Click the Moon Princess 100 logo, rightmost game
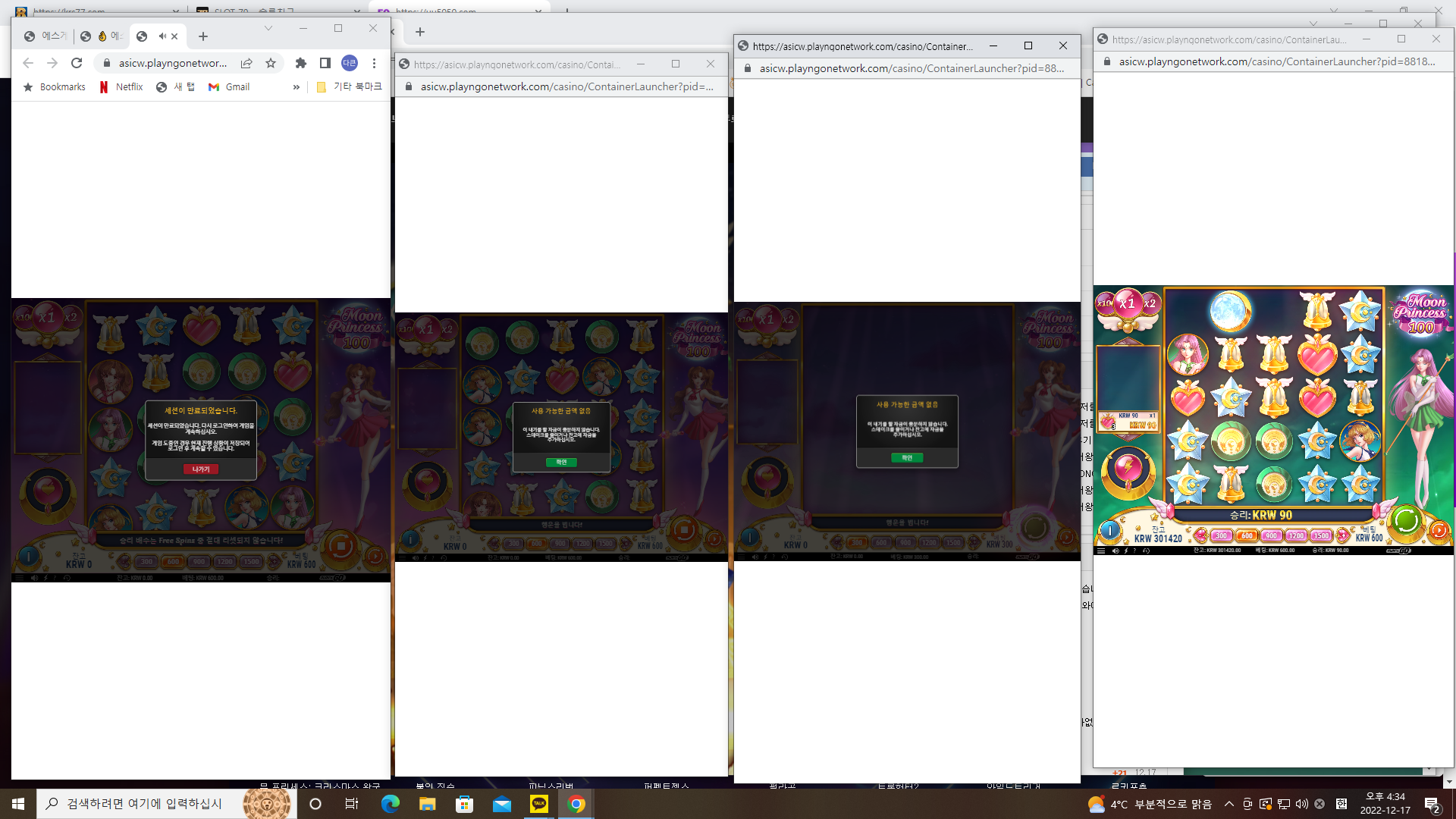This screenshot has height=819, width=1456. coord(1422,312)
